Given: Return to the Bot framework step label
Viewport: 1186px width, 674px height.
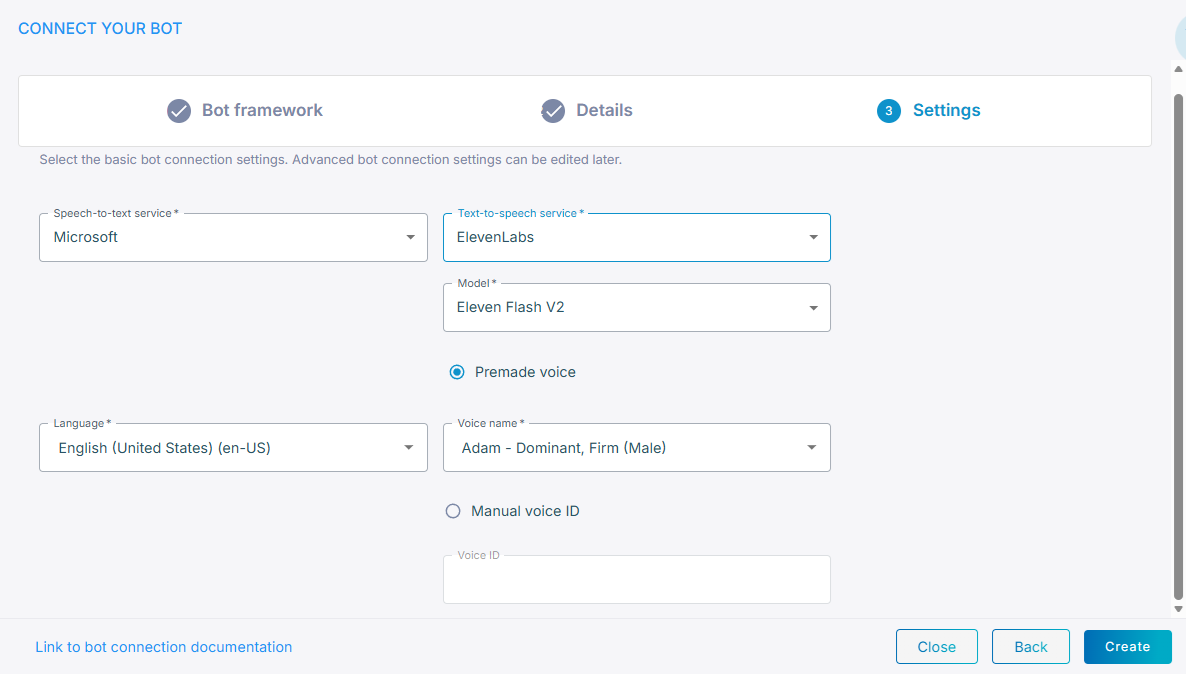Looking at the screenshot, I should [x=262, y=111].
